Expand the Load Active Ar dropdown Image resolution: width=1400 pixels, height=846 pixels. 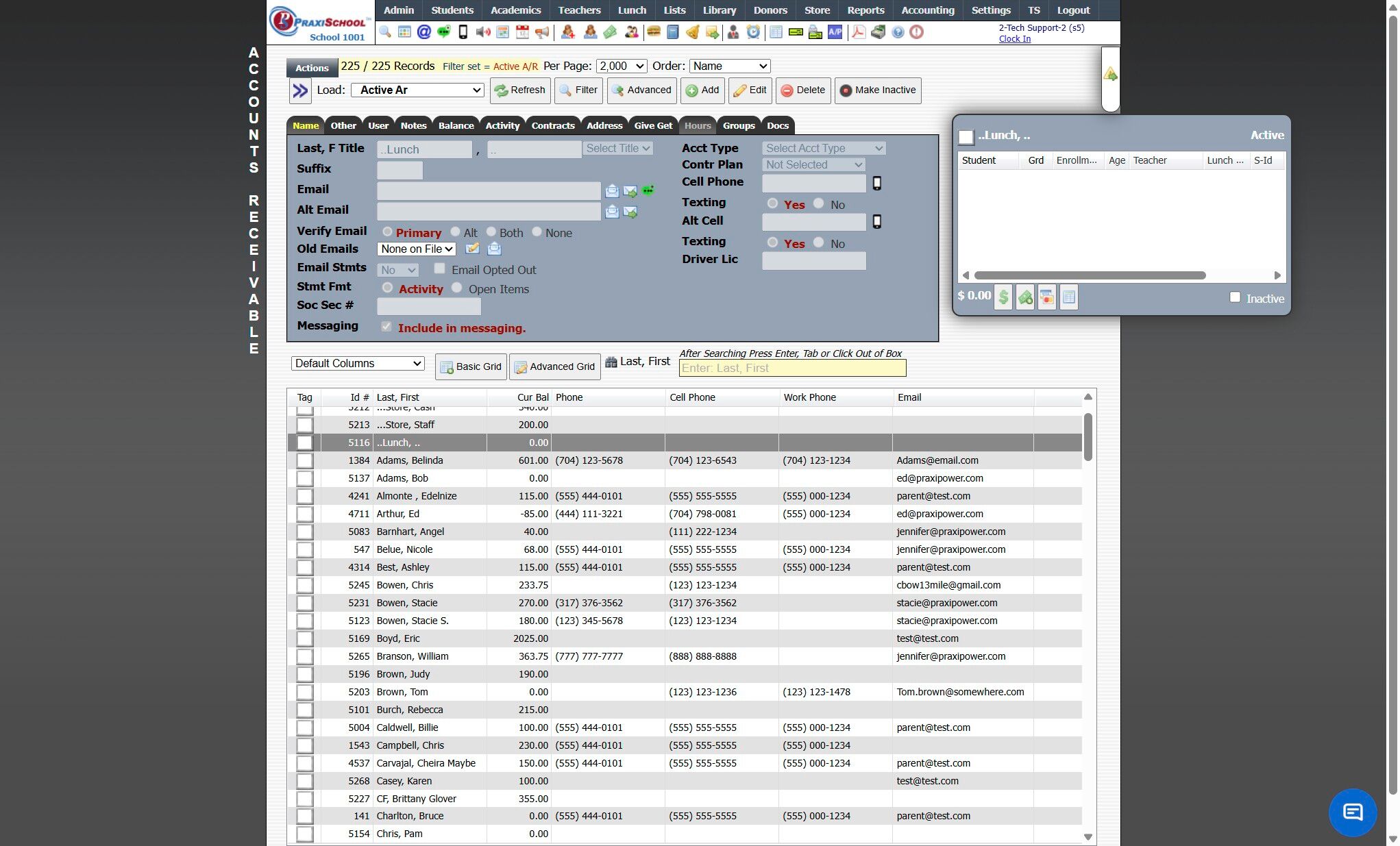[417, 90]
